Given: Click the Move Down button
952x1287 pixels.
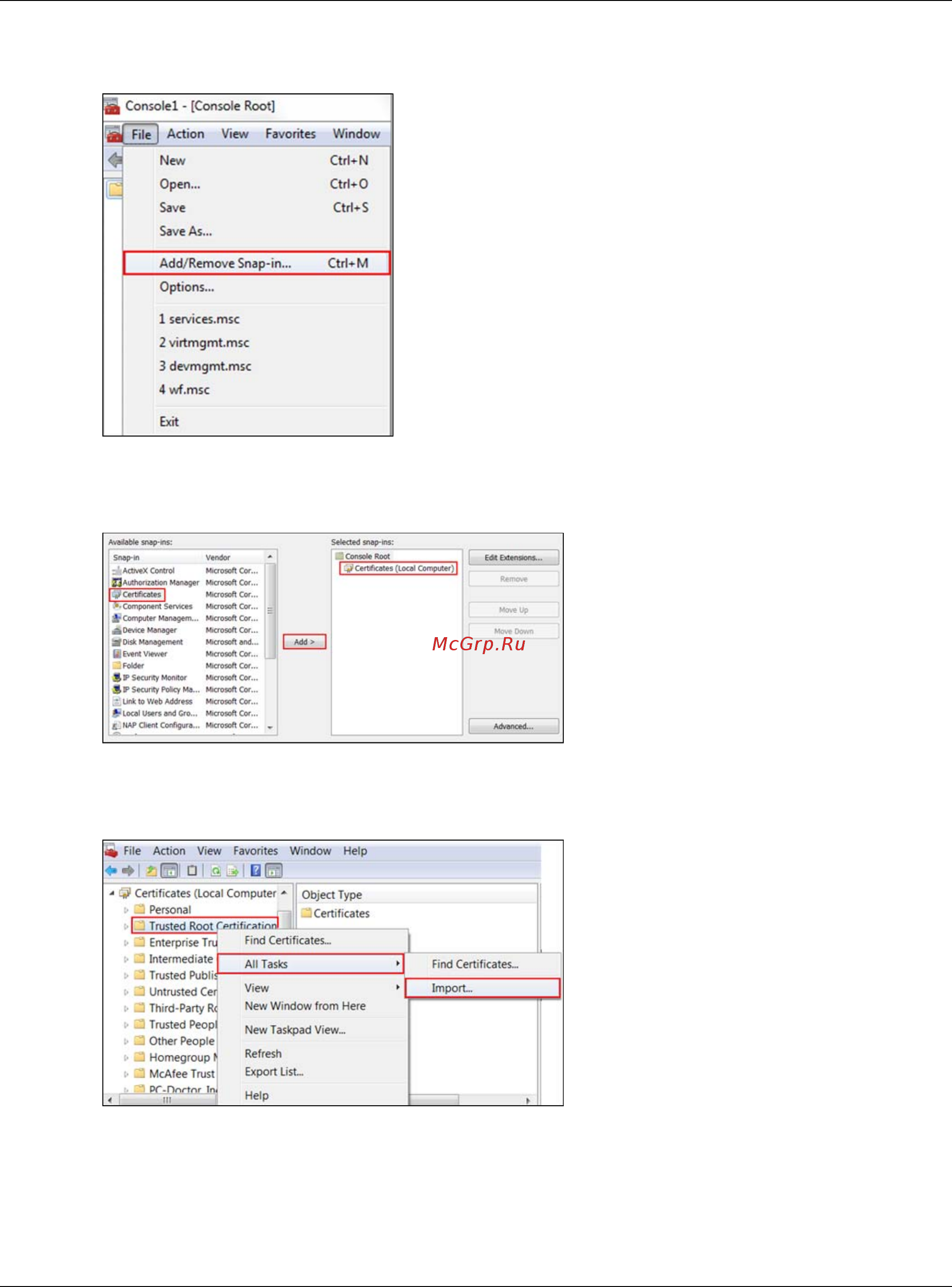Looking at the screenshot, I should point(513,631).
